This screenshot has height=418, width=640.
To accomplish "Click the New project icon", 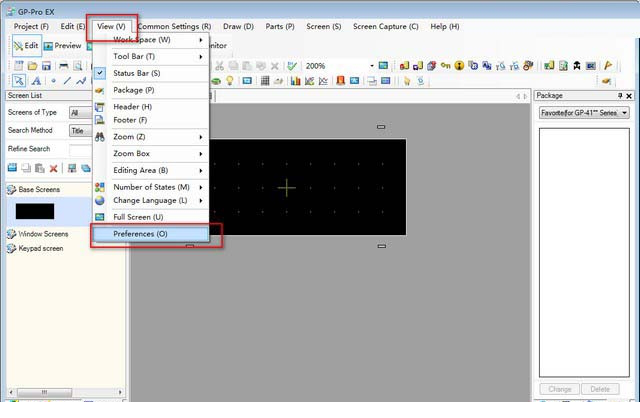I will pos(19,66).
